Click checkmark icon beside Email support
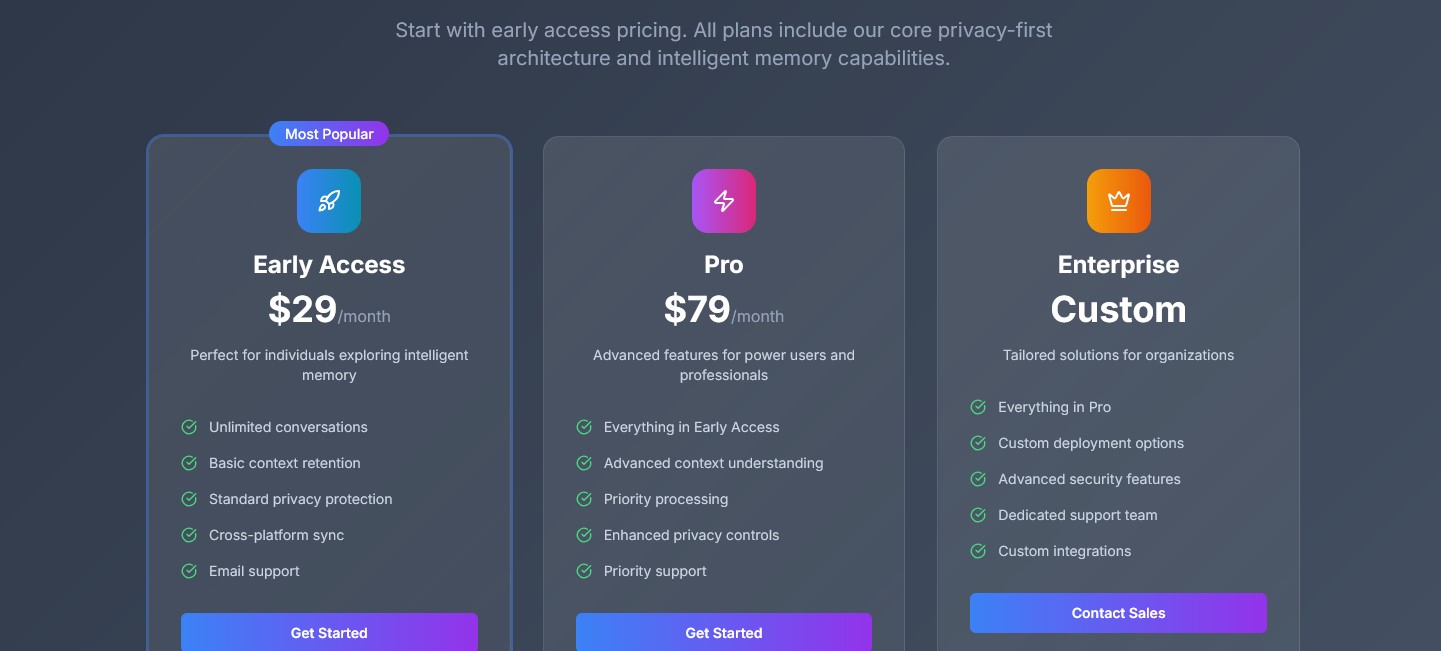1441x651 pixels. [189, 571]
